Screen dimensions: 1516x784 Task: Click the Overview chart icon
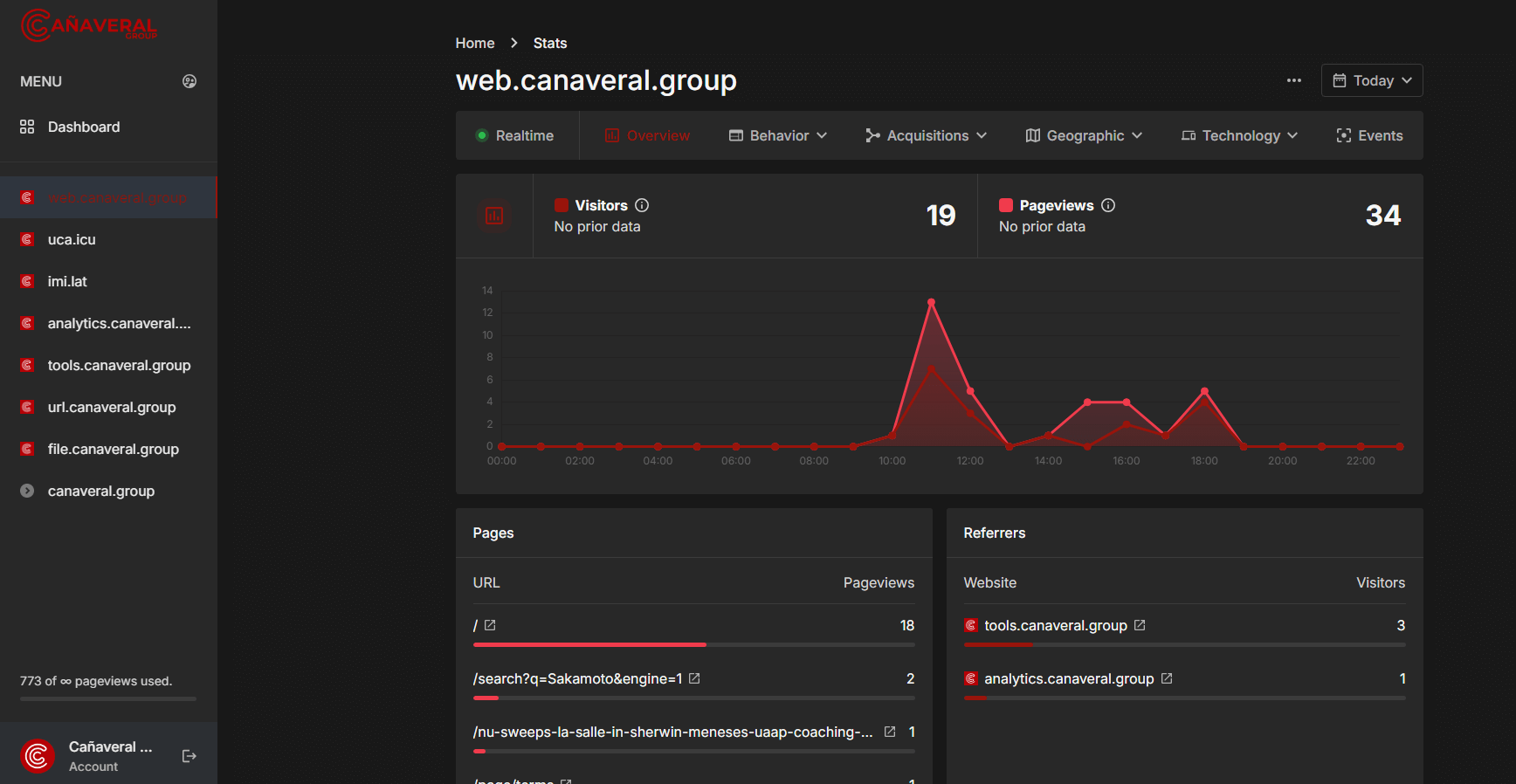pos(612,135)
